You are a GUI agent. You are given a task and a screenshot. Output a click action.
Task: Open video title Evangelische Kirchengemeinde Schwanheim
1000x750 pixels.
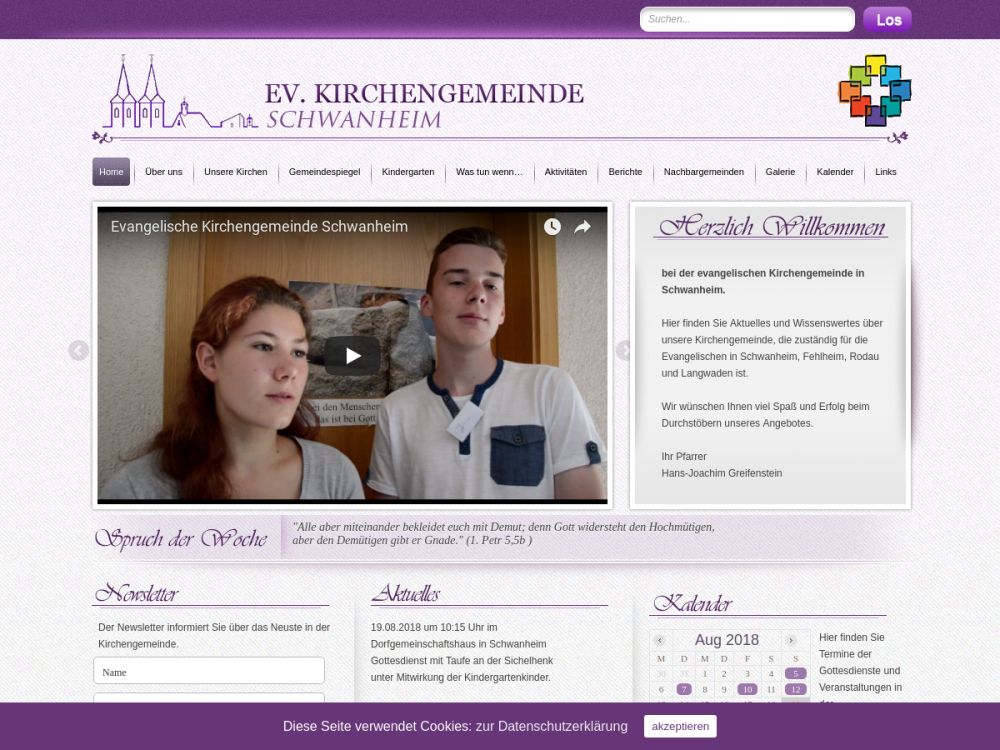click(x=259, y=226)
